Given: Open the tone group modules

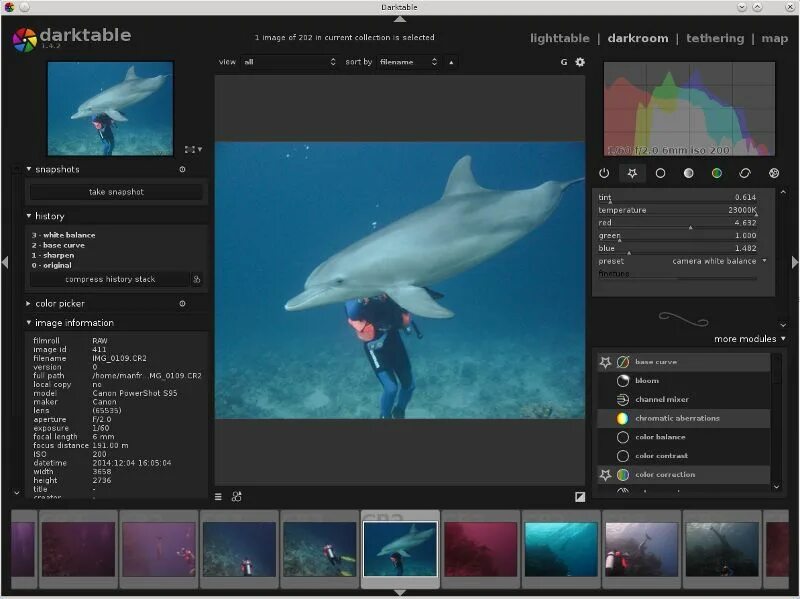Looking at the screenshot, I should pos(688,173).
